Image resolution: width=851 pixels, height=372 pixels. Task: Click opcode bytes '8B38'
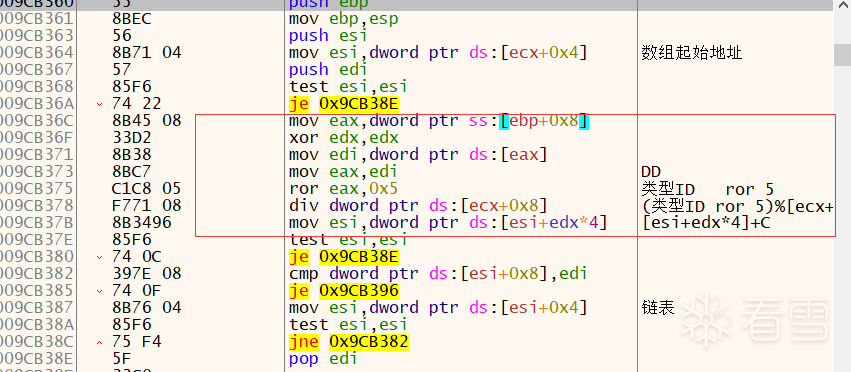click(132, 155)
